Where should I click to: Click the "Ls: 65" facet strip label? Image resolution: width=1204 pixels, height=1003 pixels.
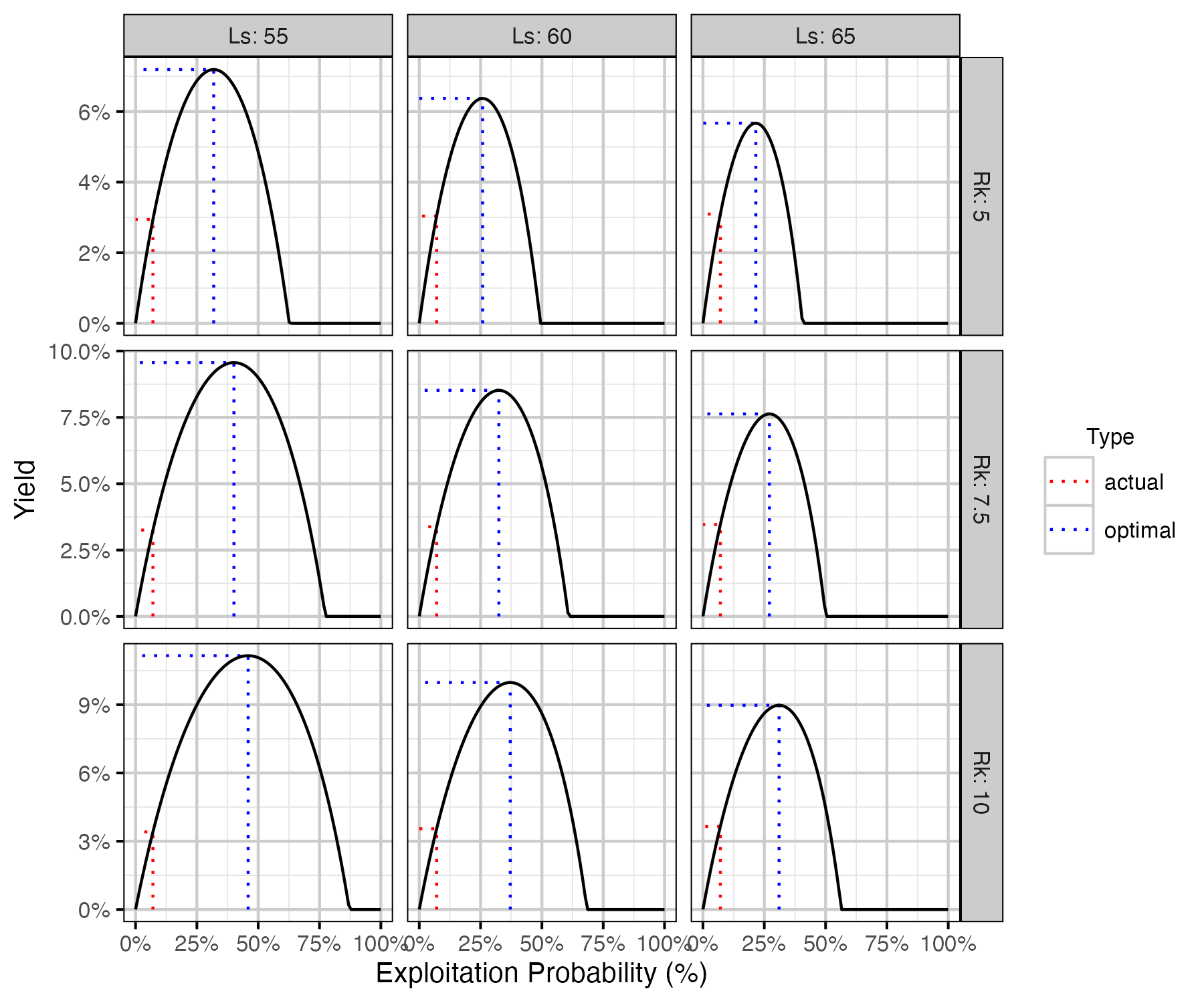coord(825,36)
